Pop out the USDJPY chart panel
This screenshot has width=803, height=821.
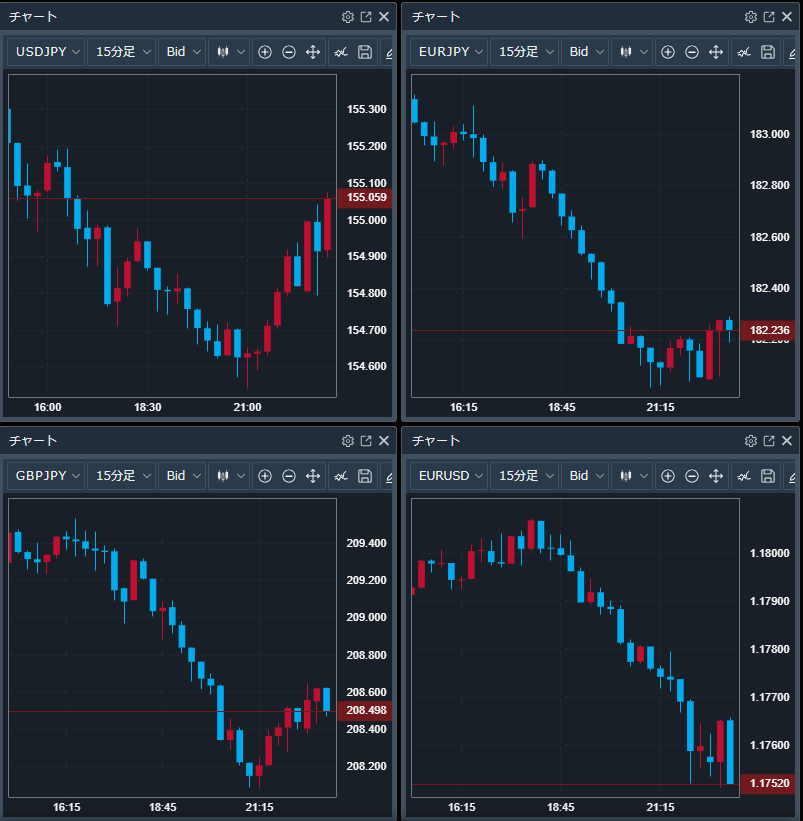[x=366, y=17]
